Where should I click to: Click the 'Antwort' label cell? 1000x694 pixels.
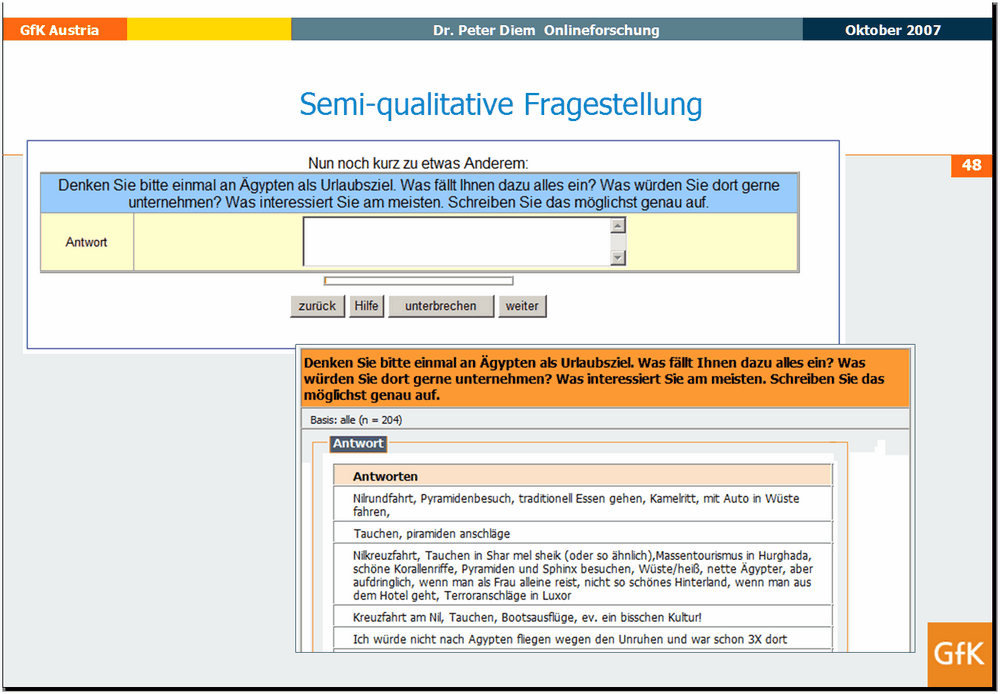[87, 242]
